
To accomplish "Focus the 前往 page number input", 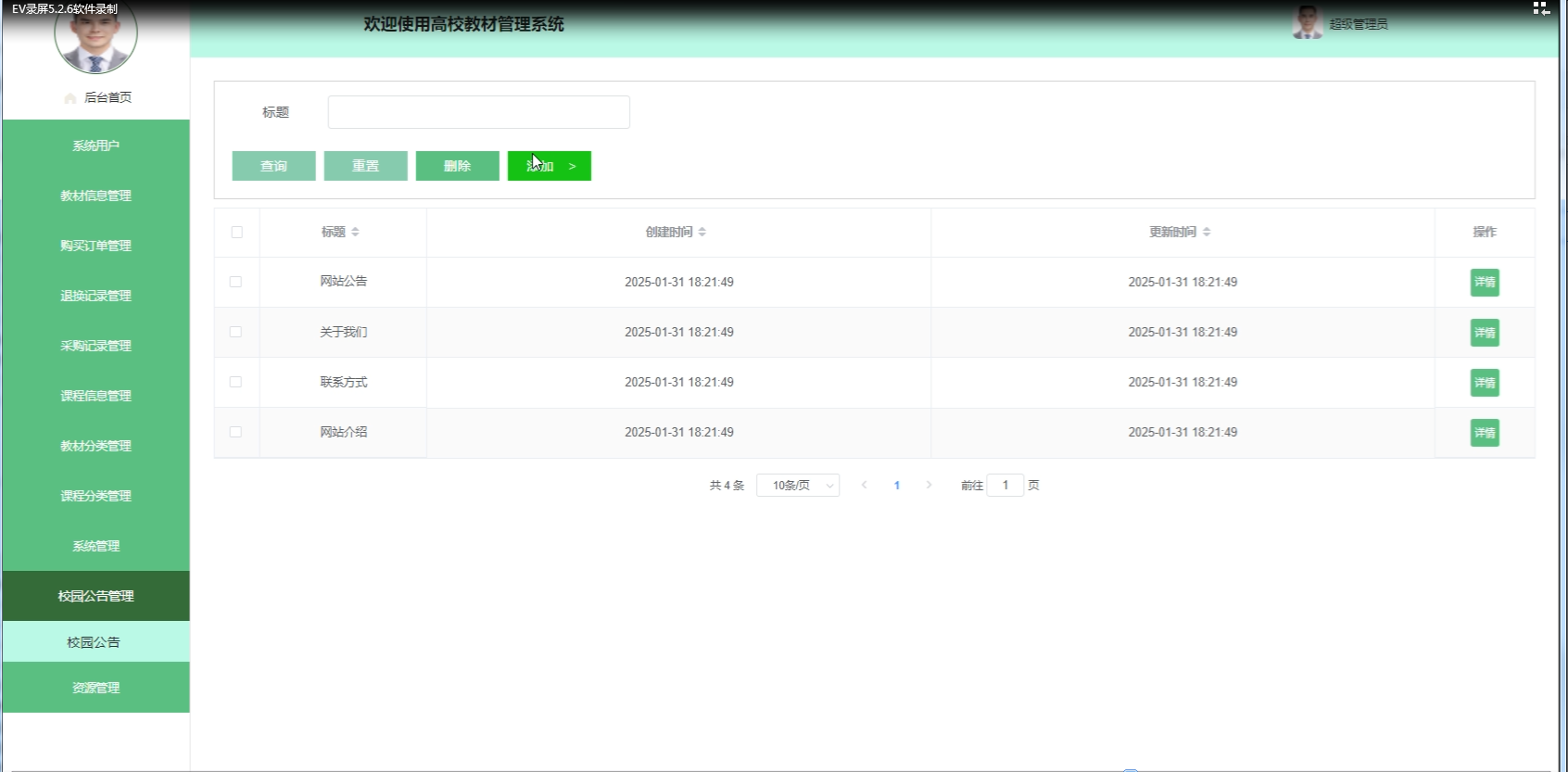I will 1005,485.
